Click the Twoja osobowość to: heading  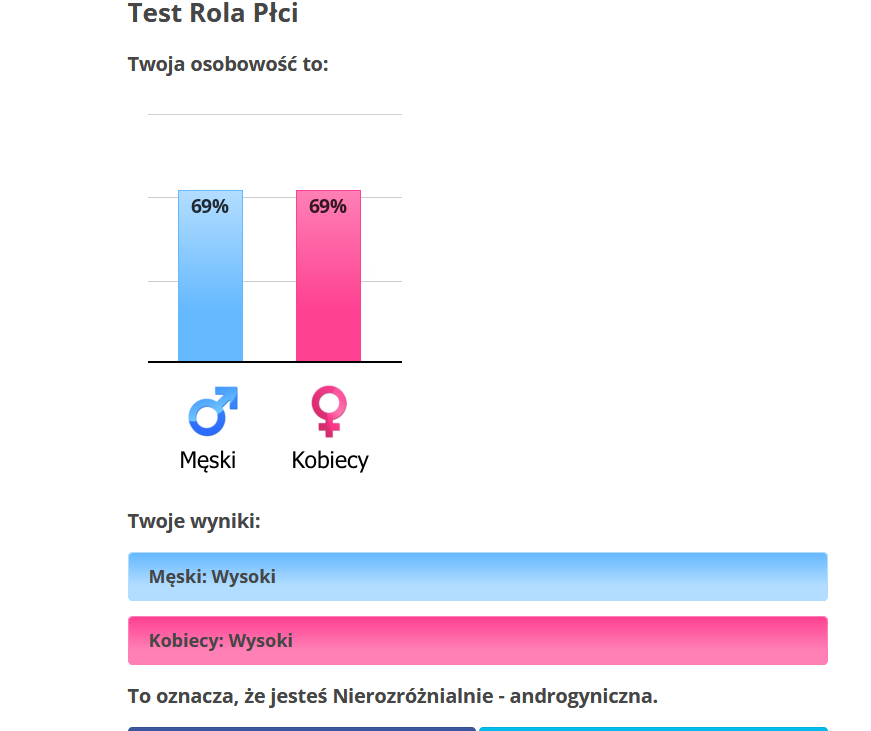(x=228, y=64)
